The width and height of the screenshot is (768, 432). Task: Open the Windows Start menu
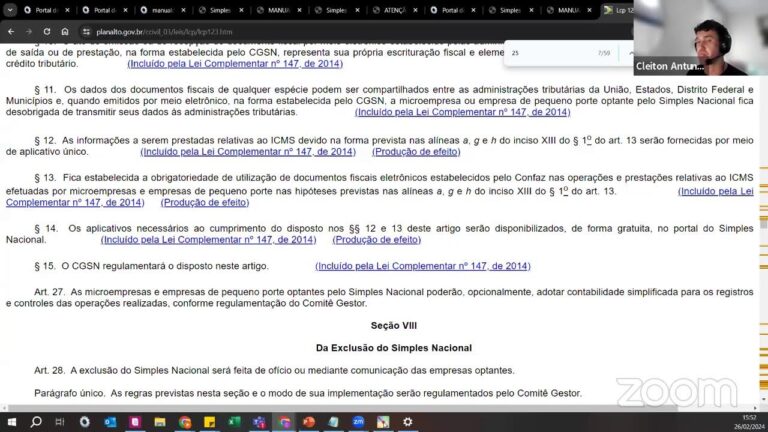pyautogui.click(x=11, y=422)
